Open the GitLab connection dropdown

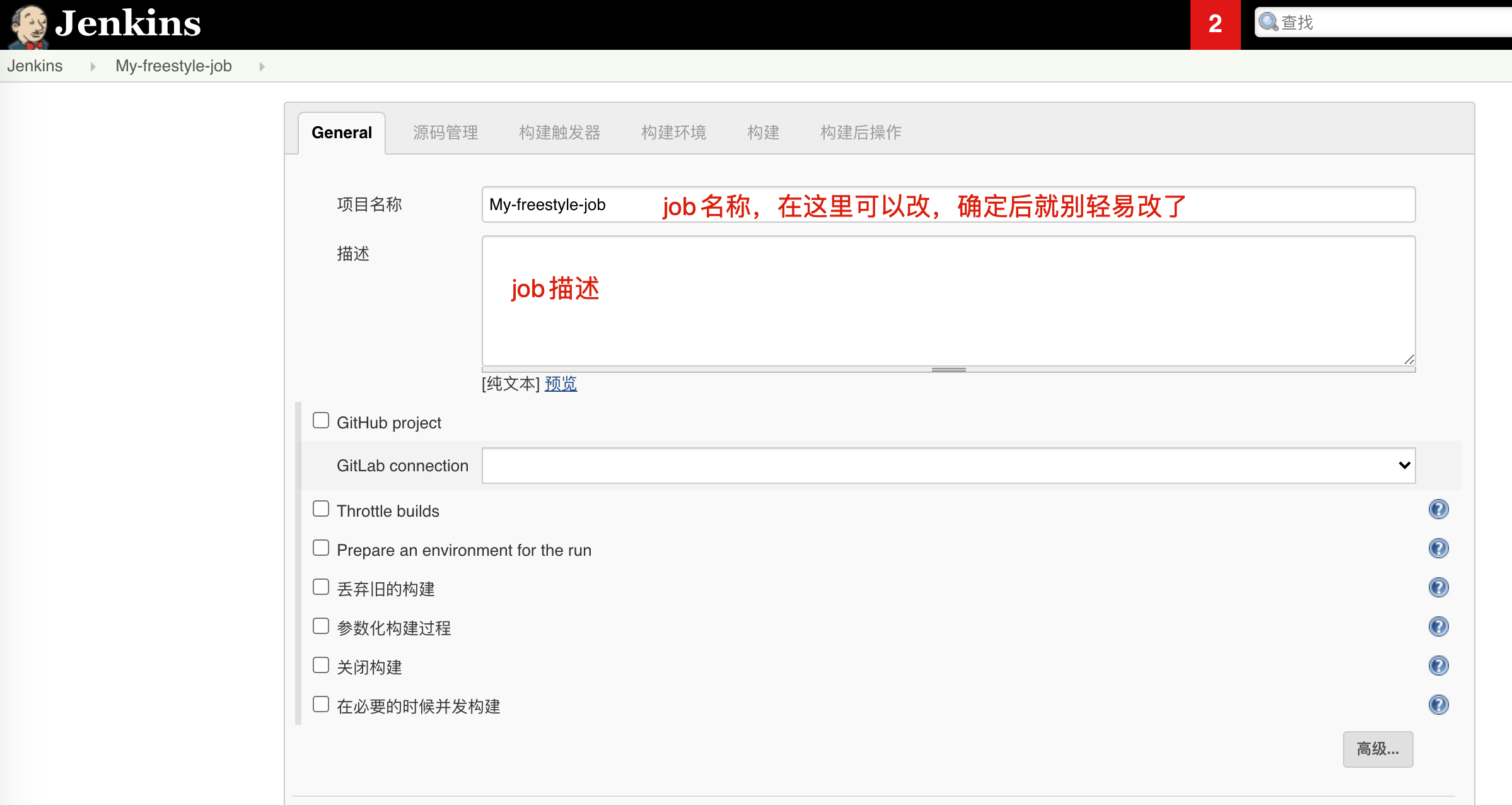coord(948,466)
